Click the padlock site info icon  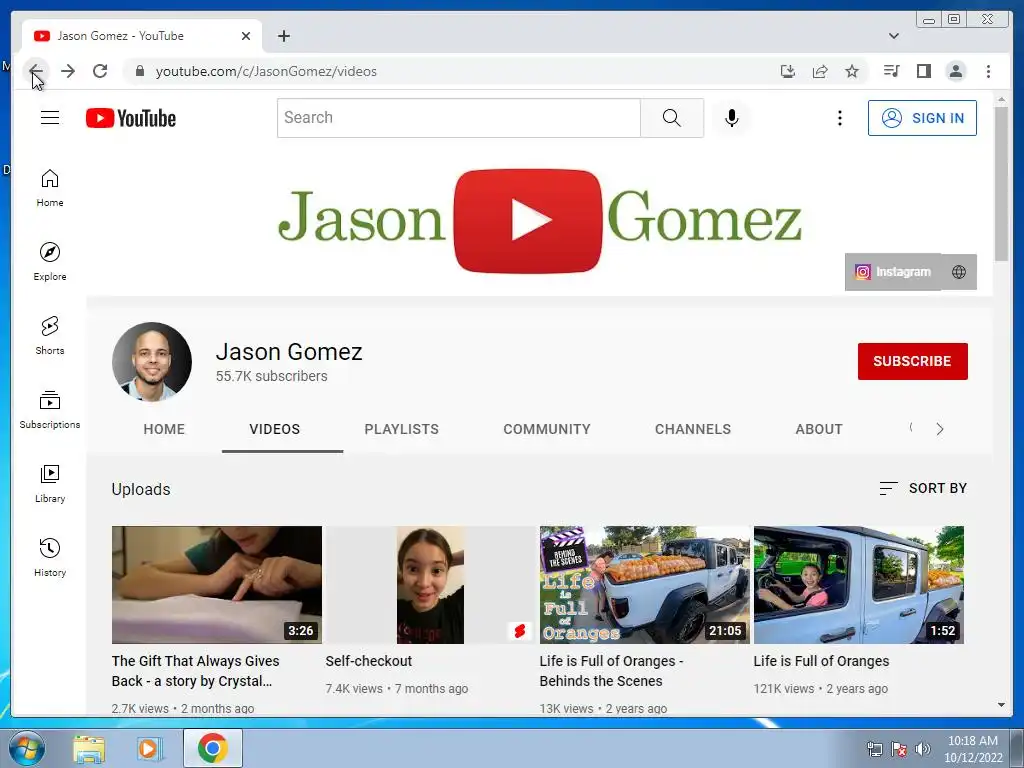click(139, 71)
